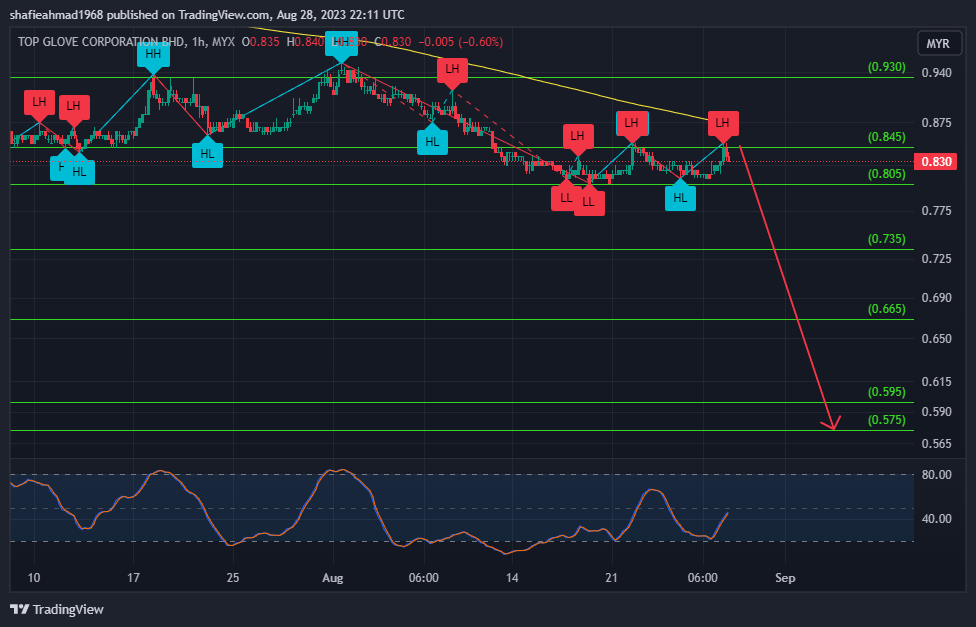The height and width of the screenshot is (627, 976).
Task: Click price axis value 0.565
Action: coord(936,444)
